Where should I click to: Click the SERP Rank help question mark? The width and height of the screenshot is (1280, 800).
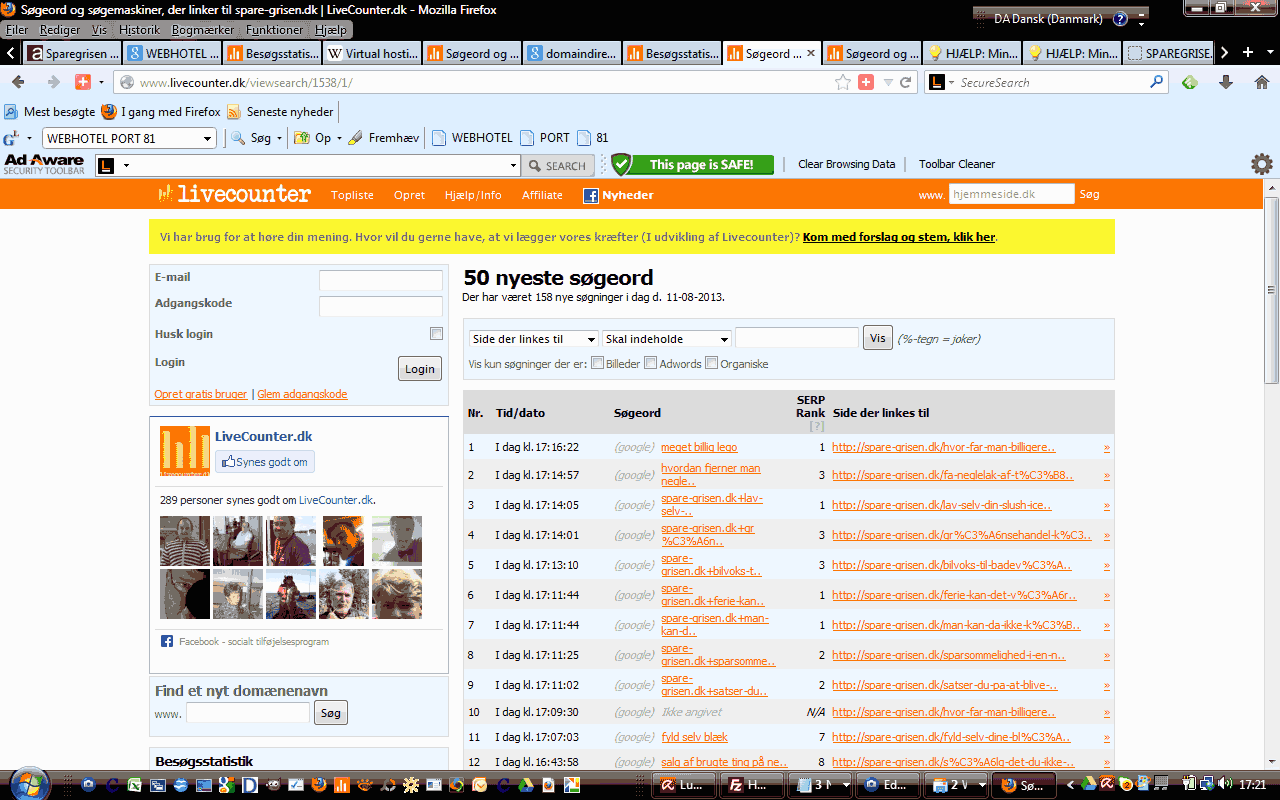click(x=815, y=427)
